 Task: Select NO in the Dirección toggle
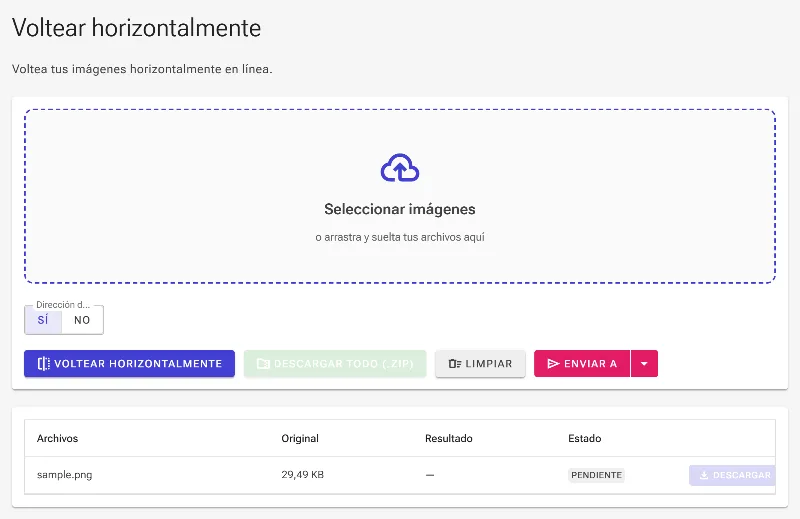tap(82, 320)
